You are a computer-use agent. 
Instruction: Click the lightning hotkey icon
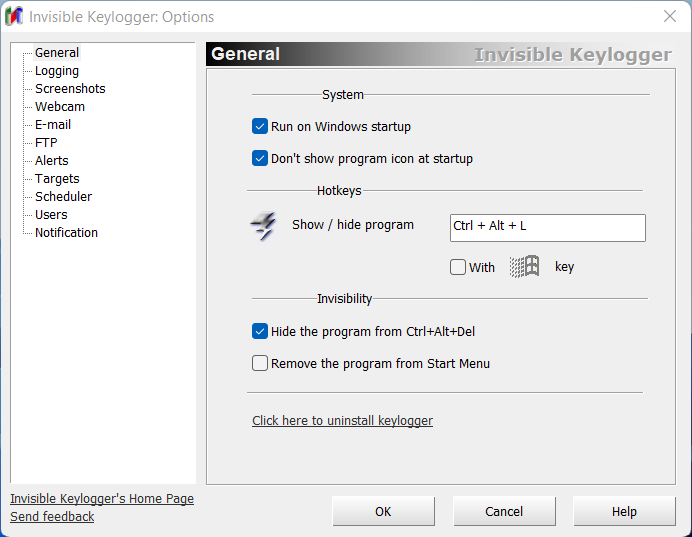point(263,225)
